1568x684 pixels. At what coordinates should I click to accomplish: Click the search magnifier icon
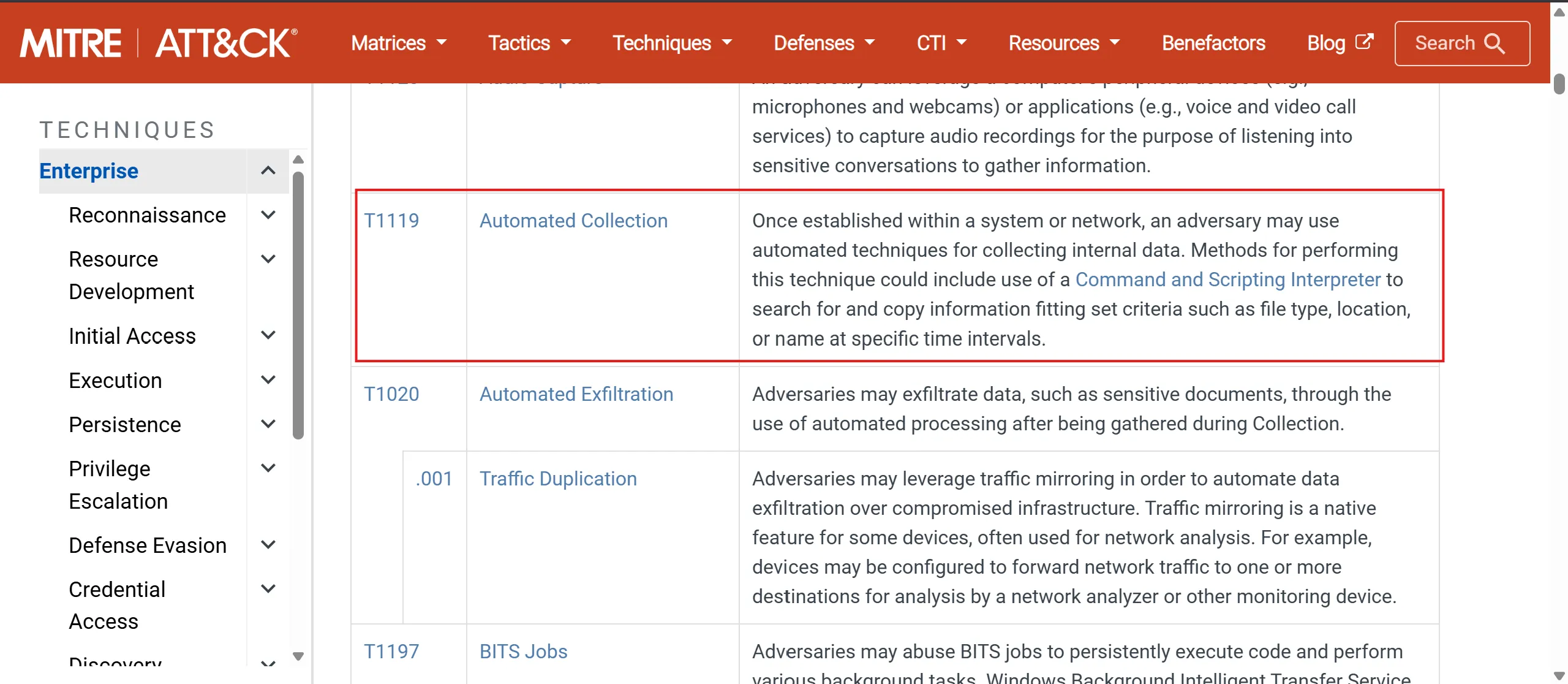click(1494, 44)
